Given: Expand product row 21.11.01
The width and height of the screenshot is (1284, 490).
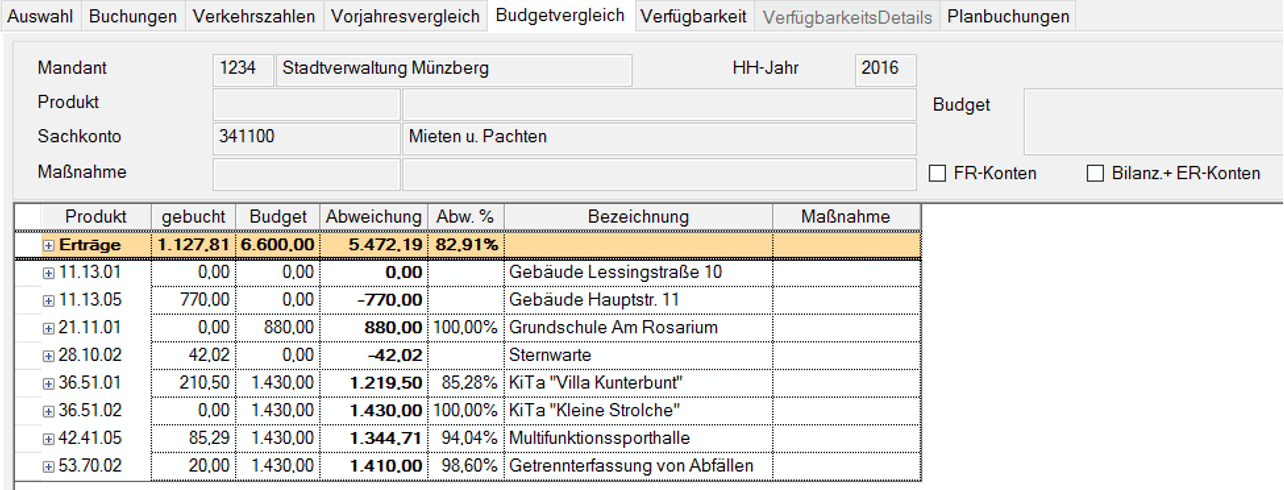Looking at the screenshot, I should point(49,328).
